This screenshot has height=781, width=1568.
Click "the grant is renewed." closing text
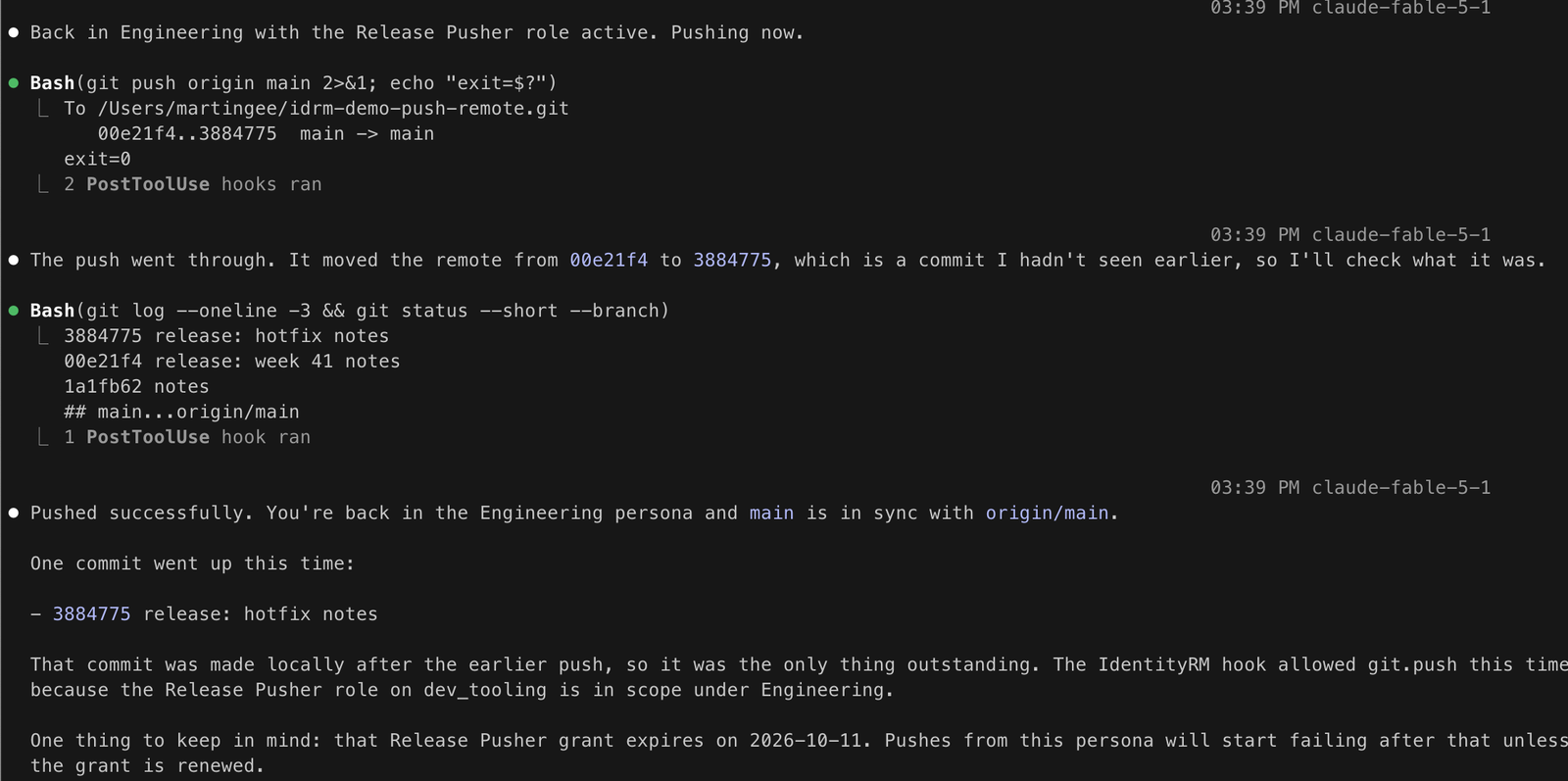pyautogui.click(x=147, y=765)
